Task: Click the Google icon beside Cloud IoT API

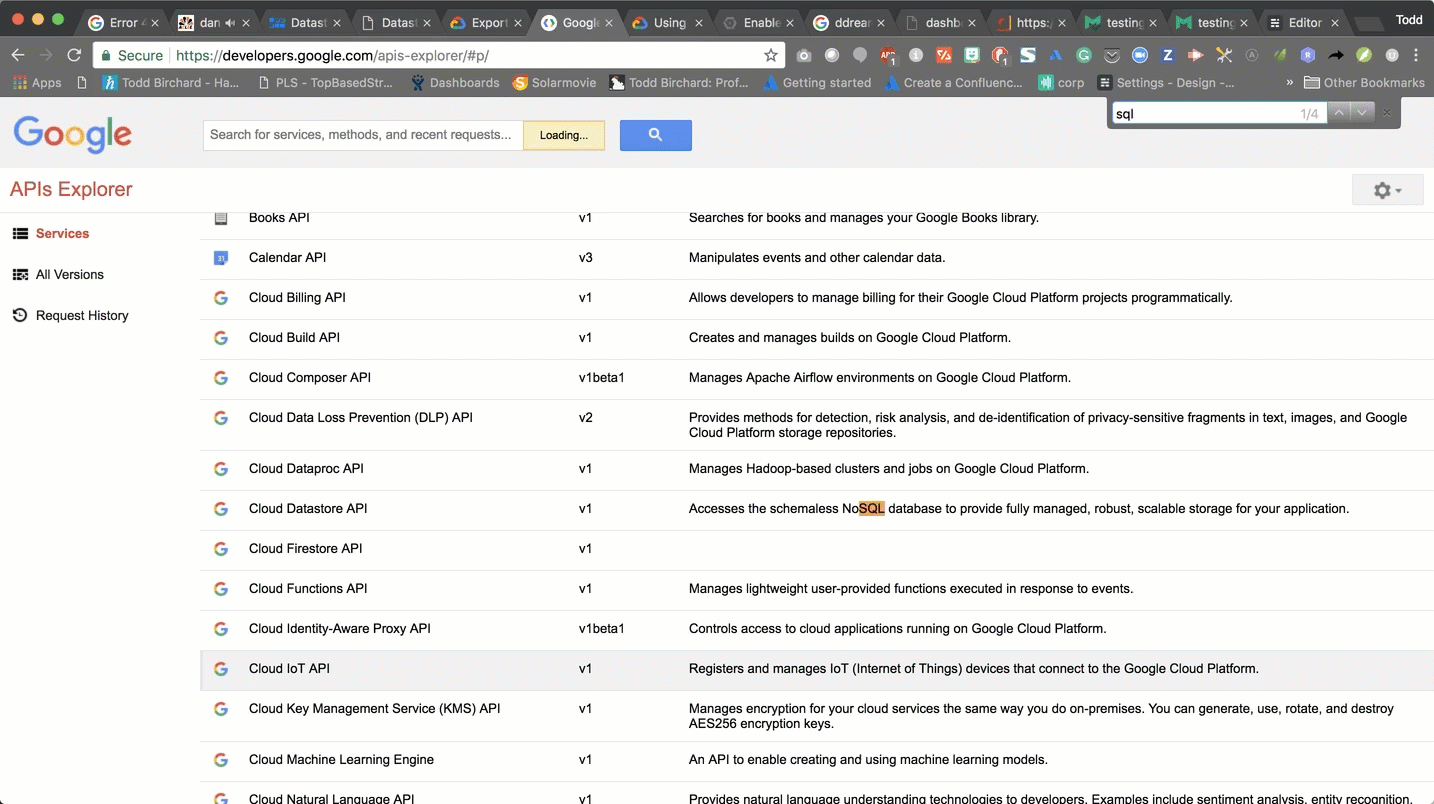Action: (x=221, y=669)
